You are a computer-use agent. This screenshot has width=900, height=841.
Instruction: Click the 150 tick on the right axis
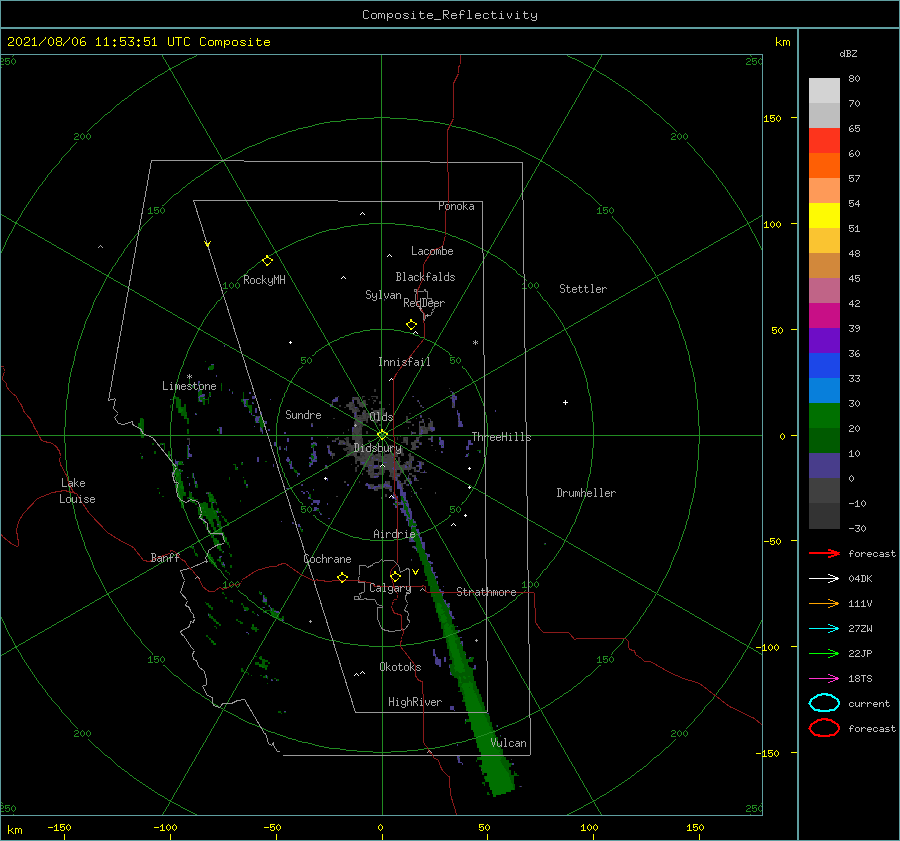tap(772, 118)
